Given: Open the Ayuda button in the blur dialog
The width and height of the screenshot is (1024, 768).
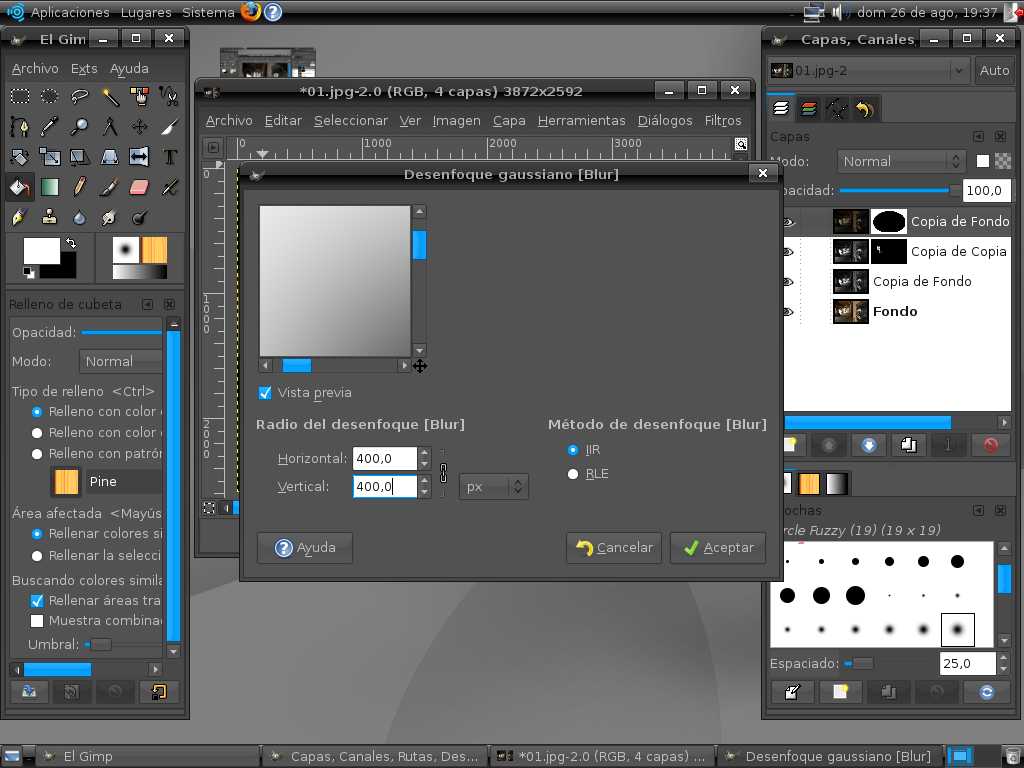Looking at the screenshot, I should [305, 548].
